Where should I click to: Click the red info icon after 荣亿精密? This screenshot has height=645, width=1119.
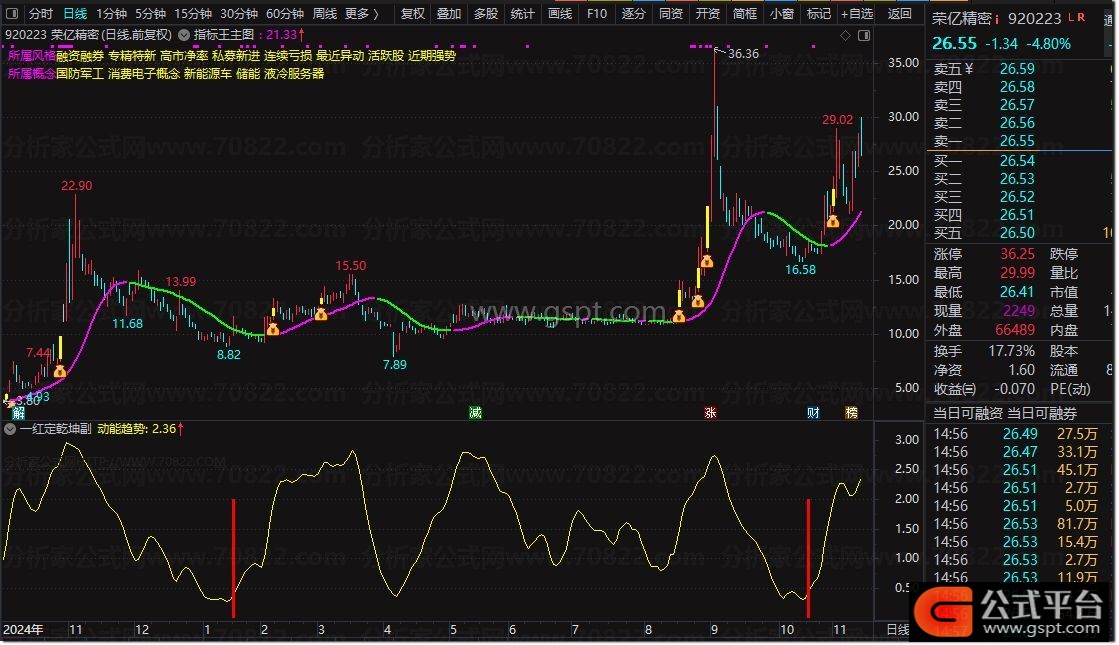997,18
